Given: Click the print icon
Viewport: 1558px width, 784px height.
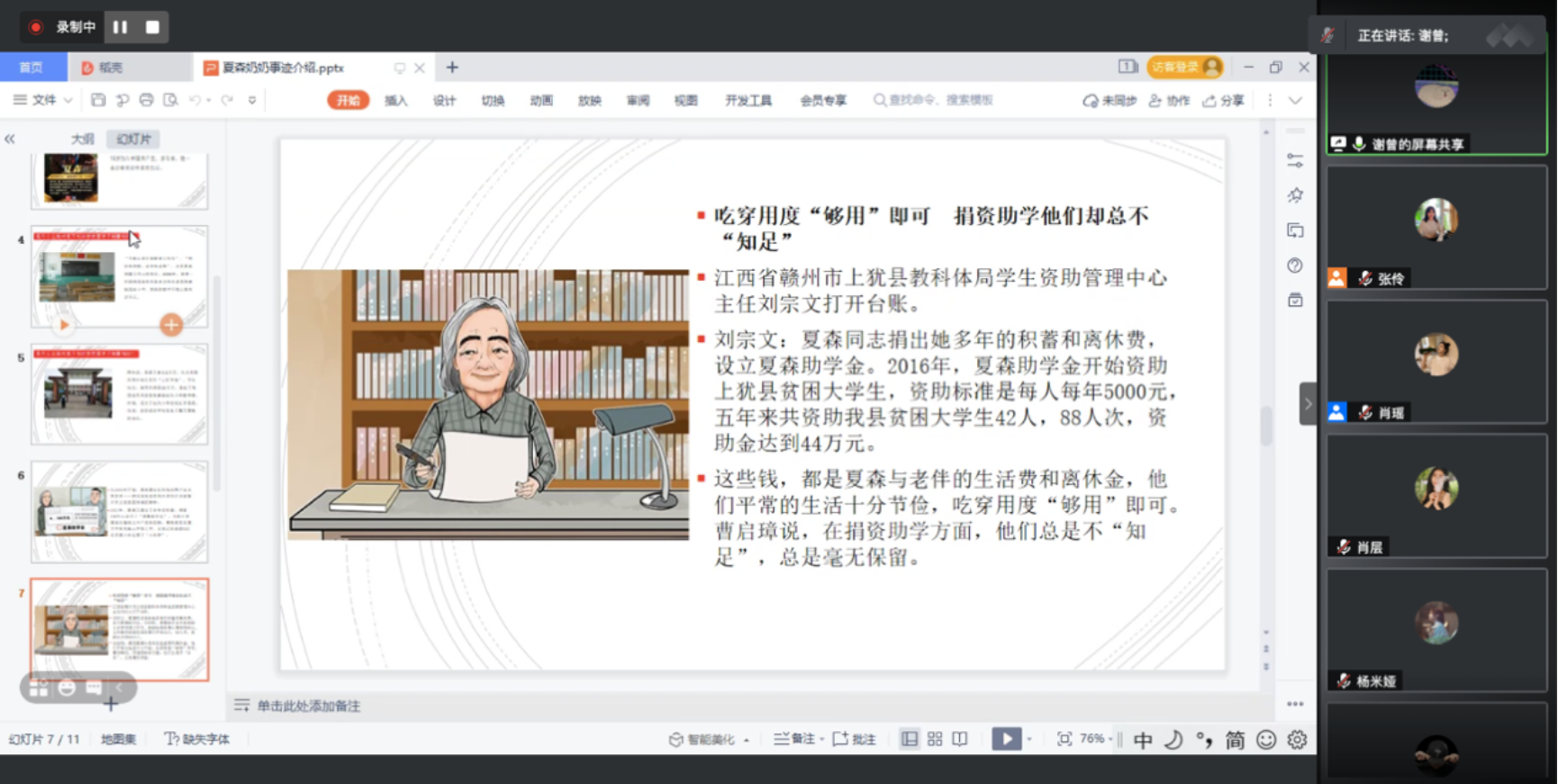Looking at the screenshot, I should (146, 100).
